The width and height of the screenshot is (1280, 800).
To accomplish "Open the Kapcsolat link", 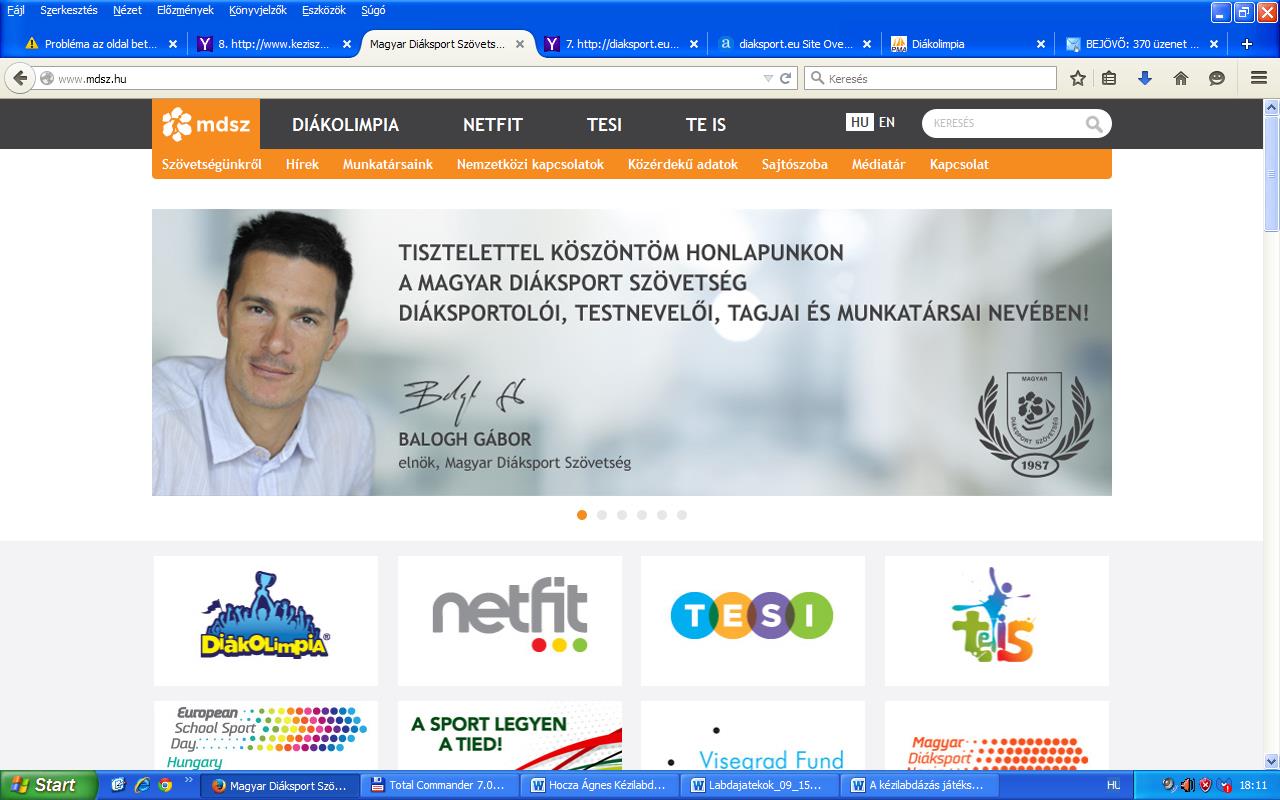I will click(959, 164).
